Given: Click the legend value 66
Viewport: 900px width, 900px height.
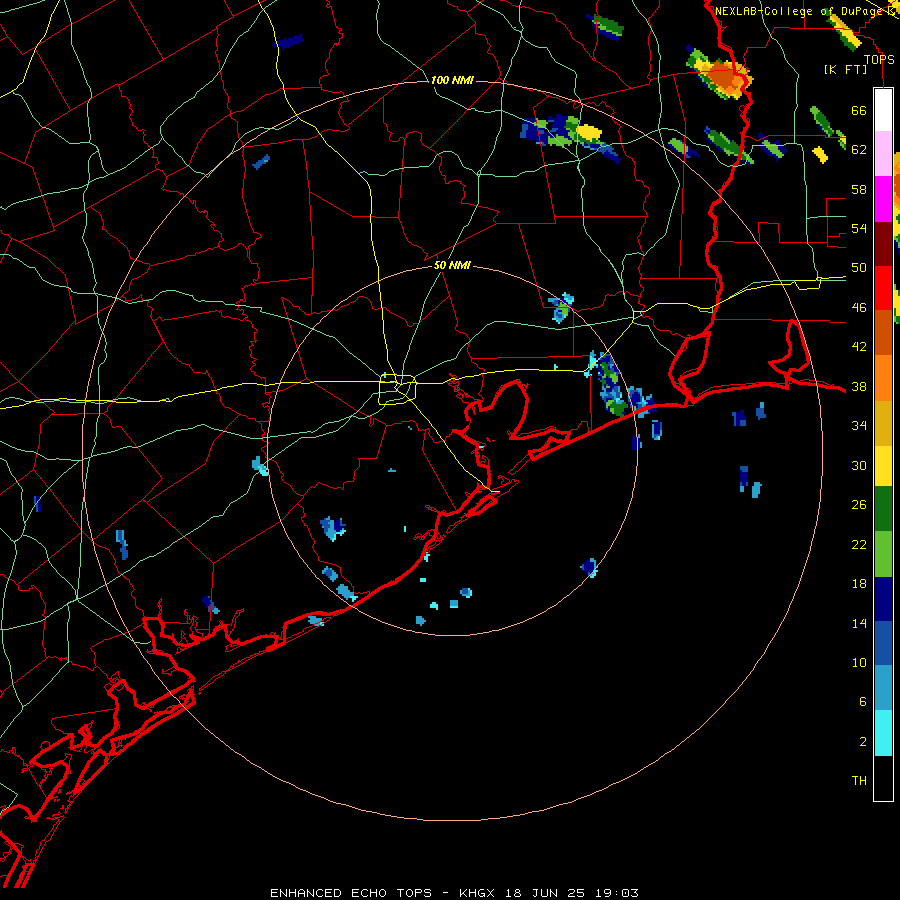Looking at the screenshot, I should tap(859, 110).
